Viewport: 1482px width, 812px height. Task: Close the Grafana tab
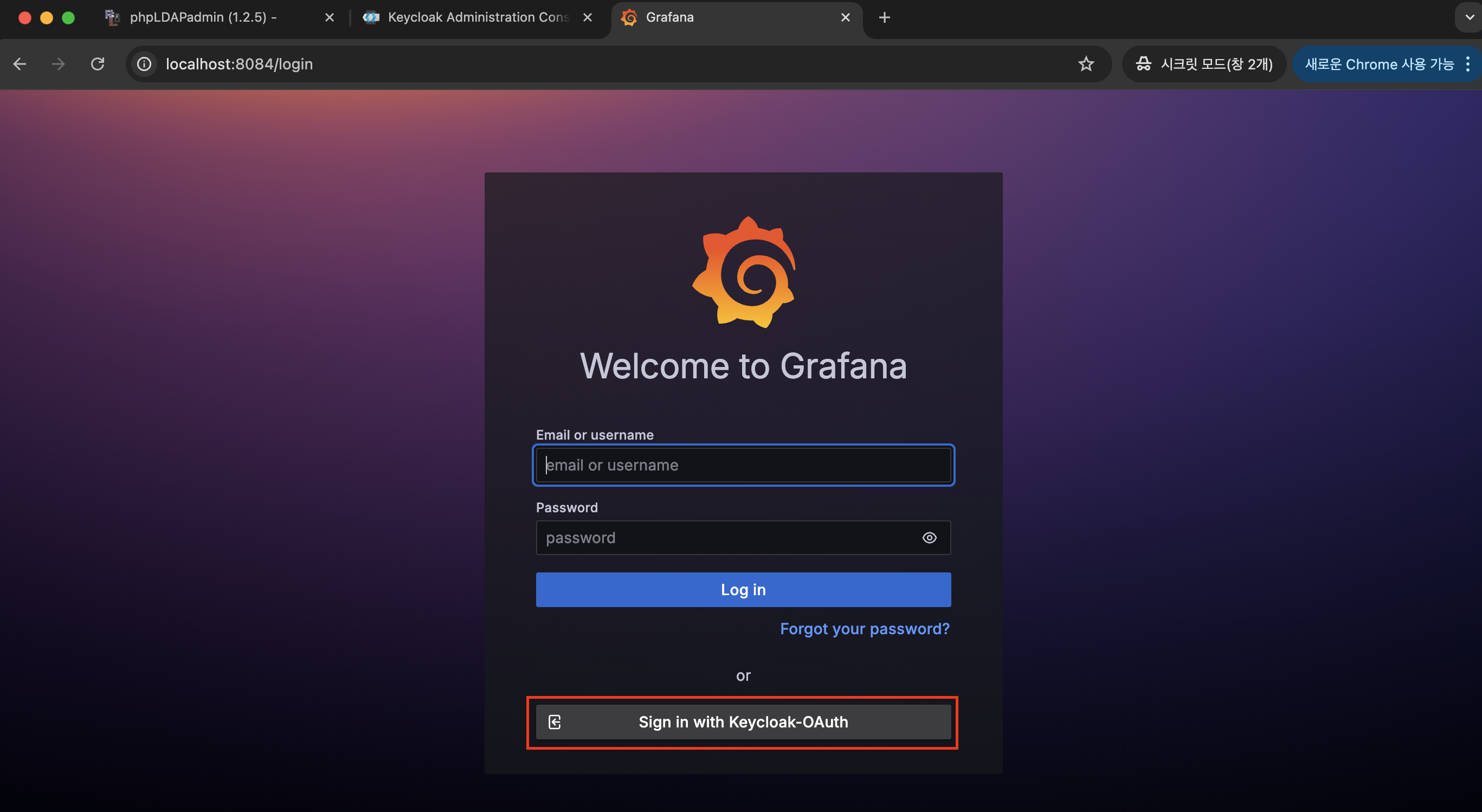(845, 17)
